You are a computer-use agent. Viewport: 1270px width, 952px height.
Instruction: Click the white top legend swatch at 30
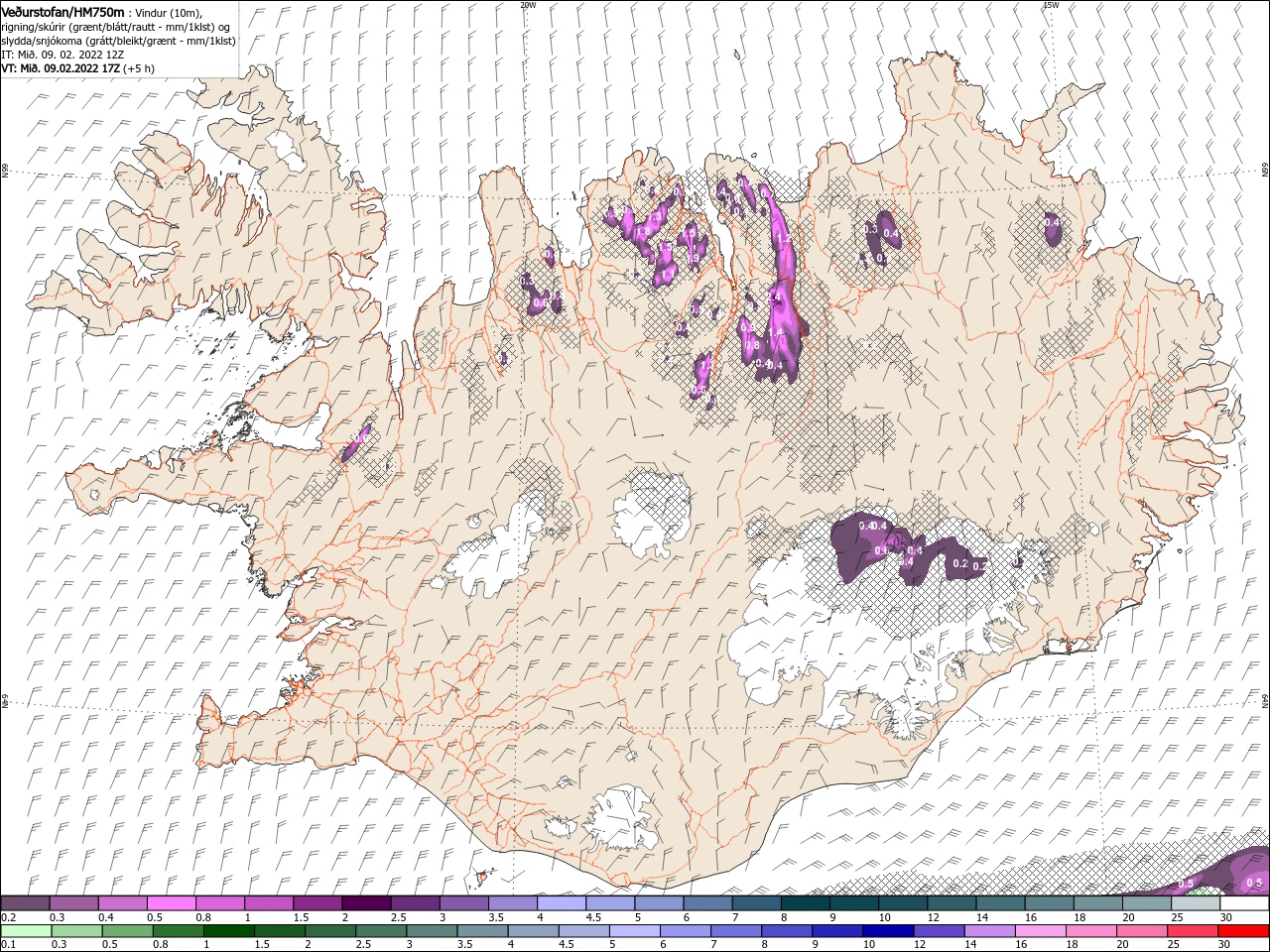point(1244,903)
